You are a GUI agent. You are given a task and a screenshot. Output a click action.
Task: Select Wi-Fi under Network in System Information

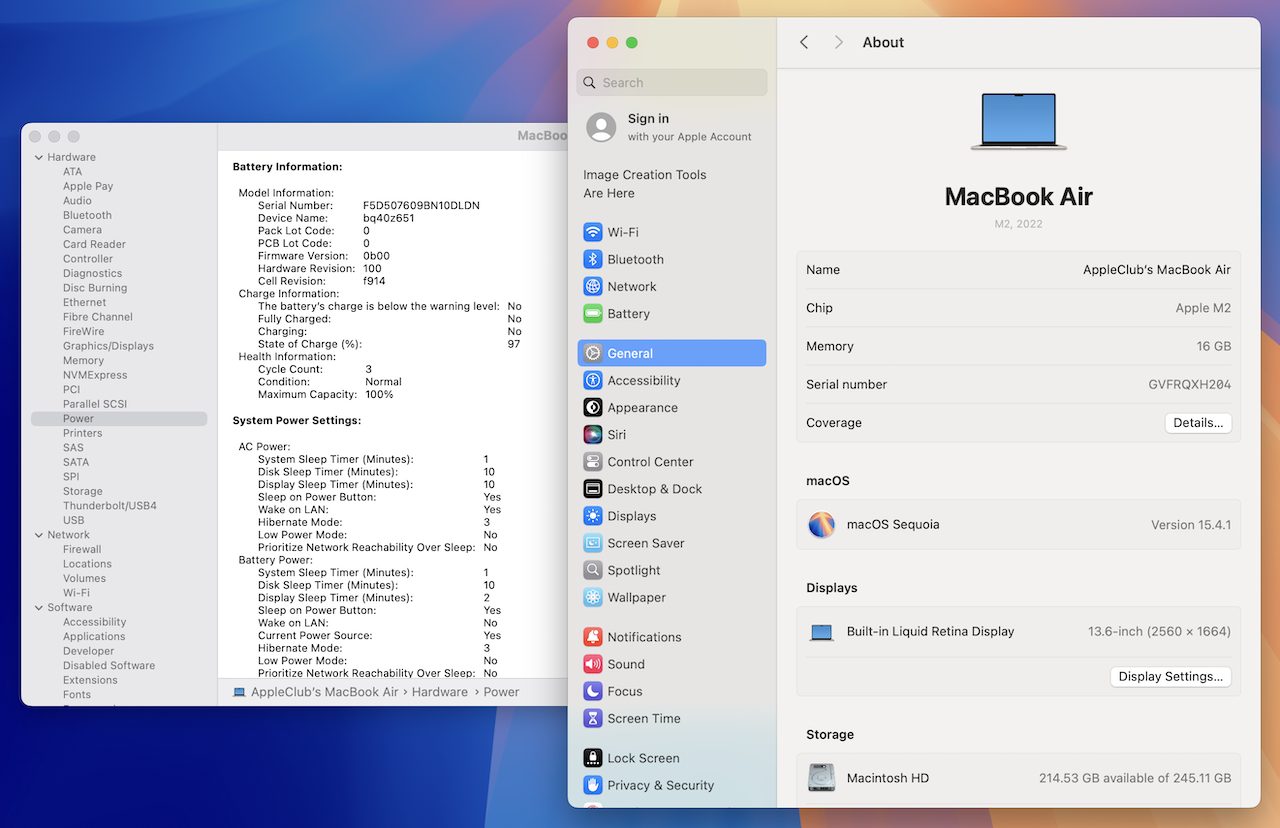76,593
